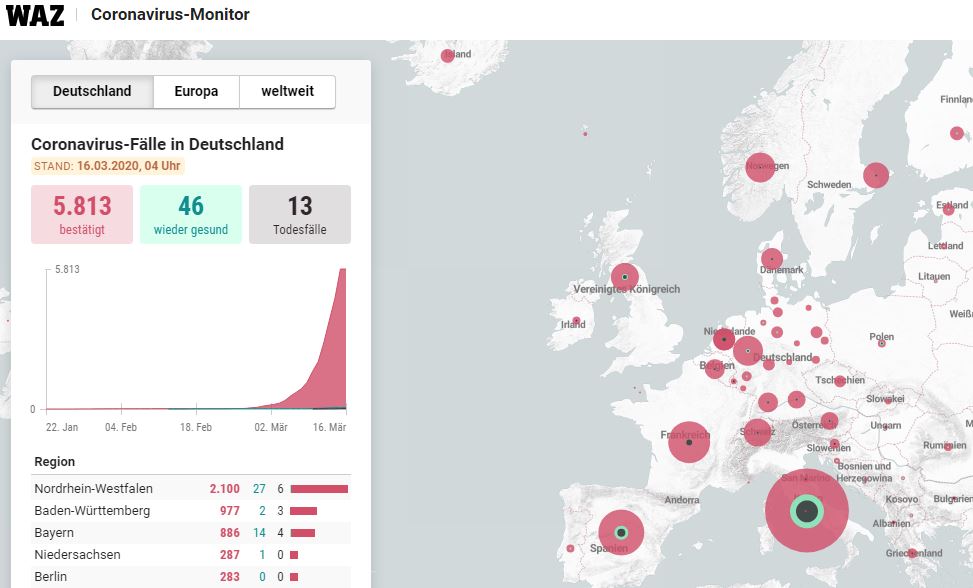The width and height of the screenshot is (973, 588).
Task: Click the peak of the cases chart
Action: tap(343, 271)
